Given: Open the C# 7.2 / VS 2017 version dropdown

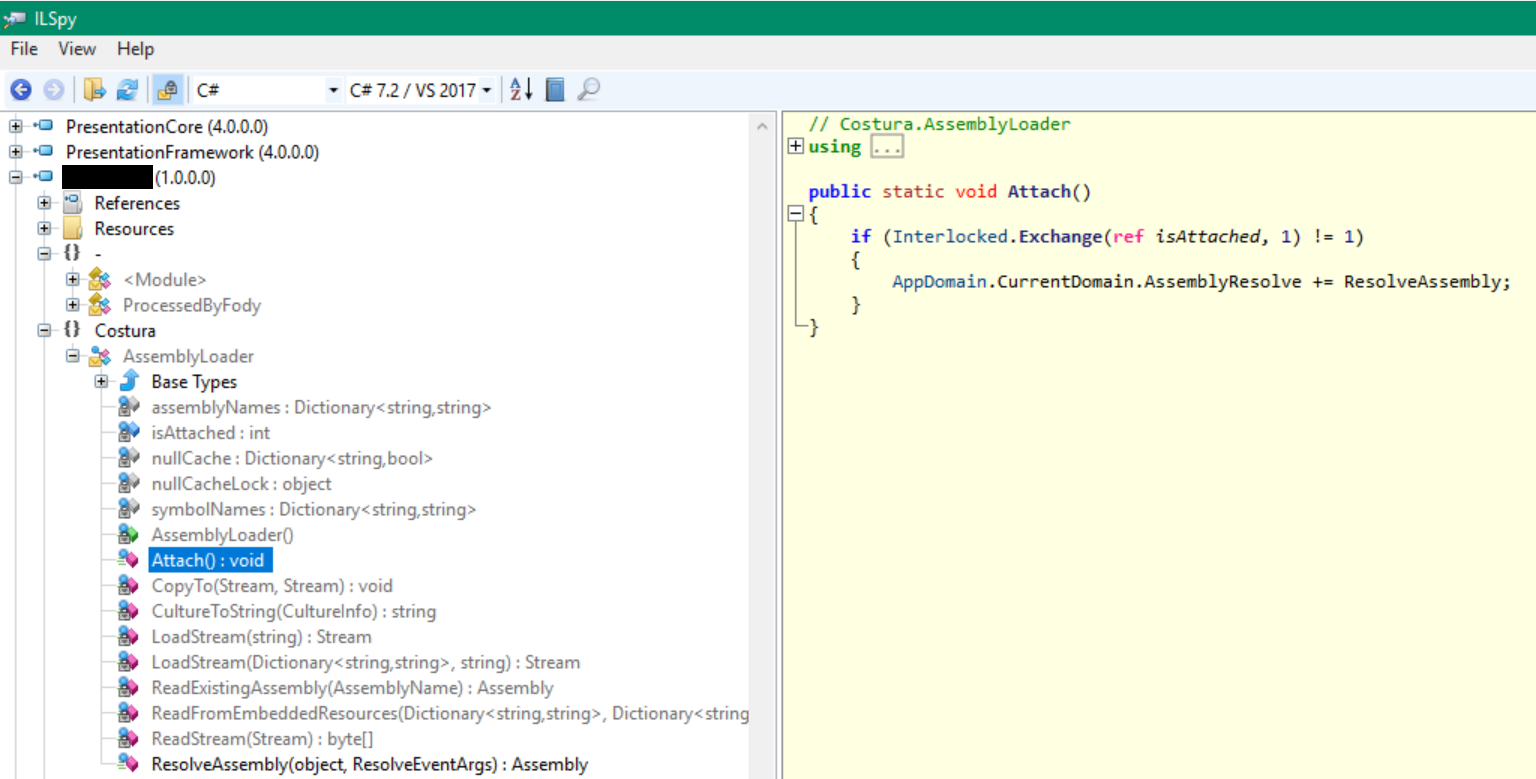Looking at the screenshot, I should pyautogui.click(x=420, y=90).
